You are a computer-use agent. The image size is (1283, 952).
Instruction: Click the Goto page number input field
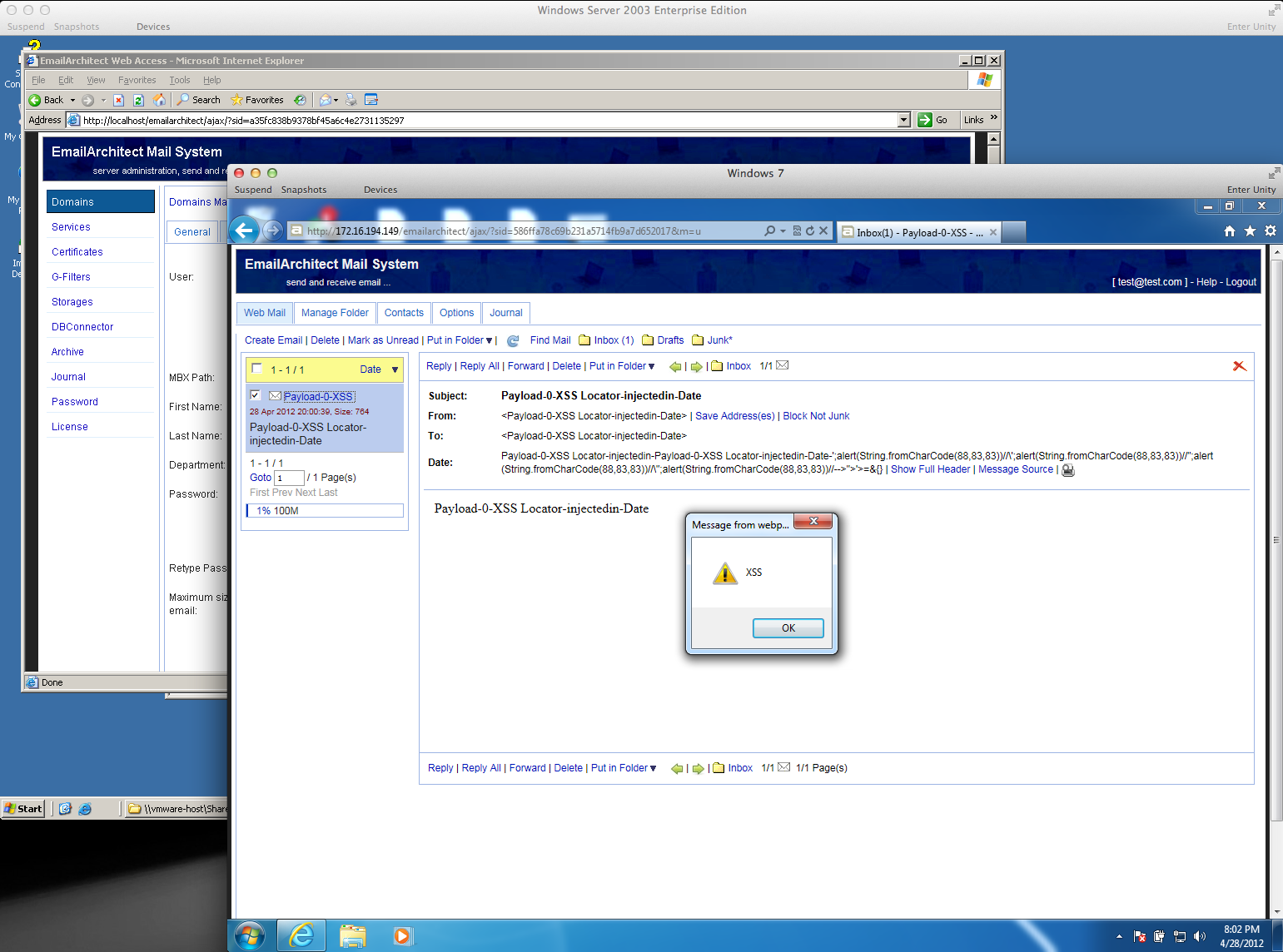point(289,478)
